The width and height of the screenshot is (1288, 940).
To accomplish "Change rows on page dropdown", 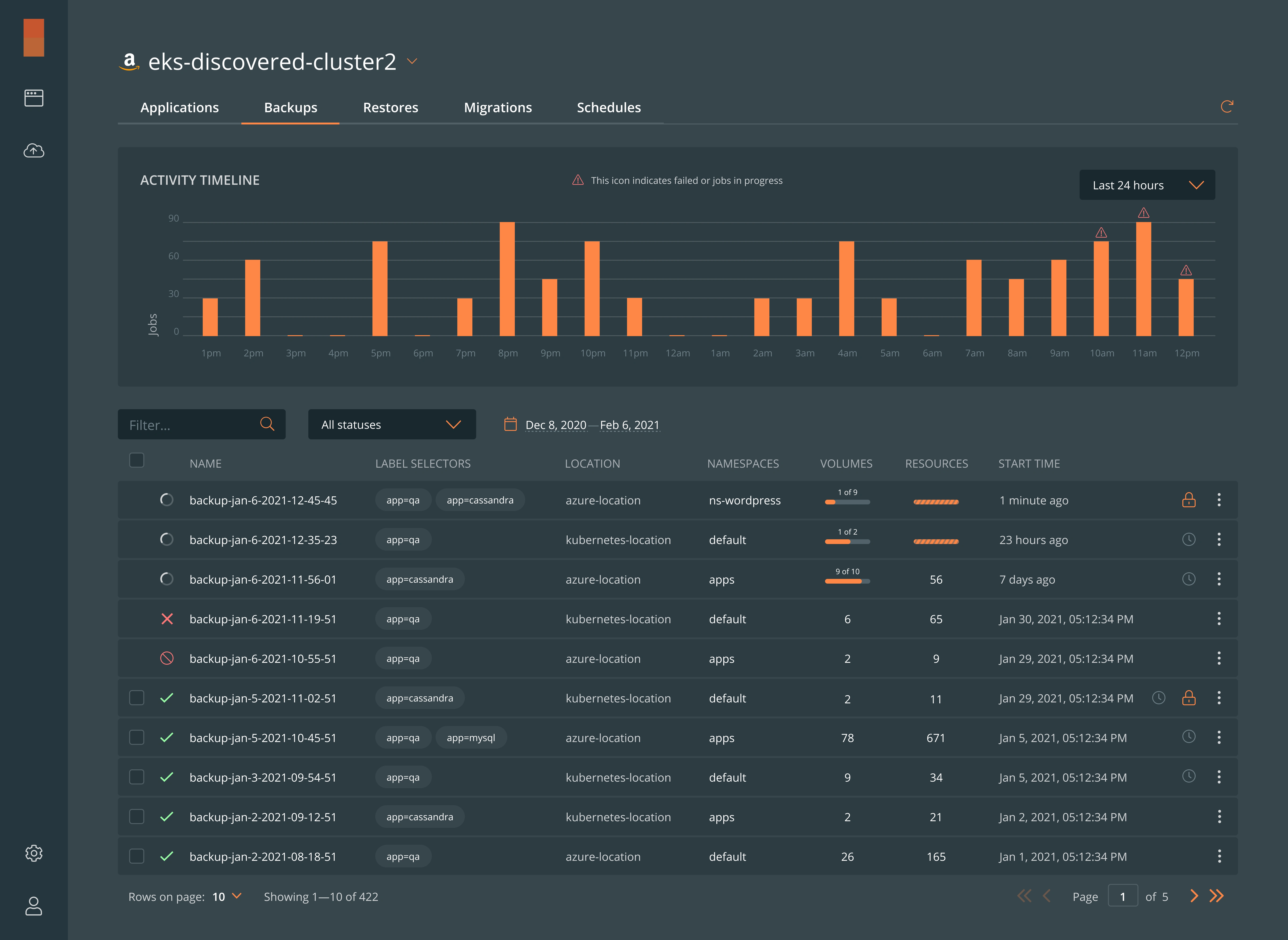I will tap(227, 897).
